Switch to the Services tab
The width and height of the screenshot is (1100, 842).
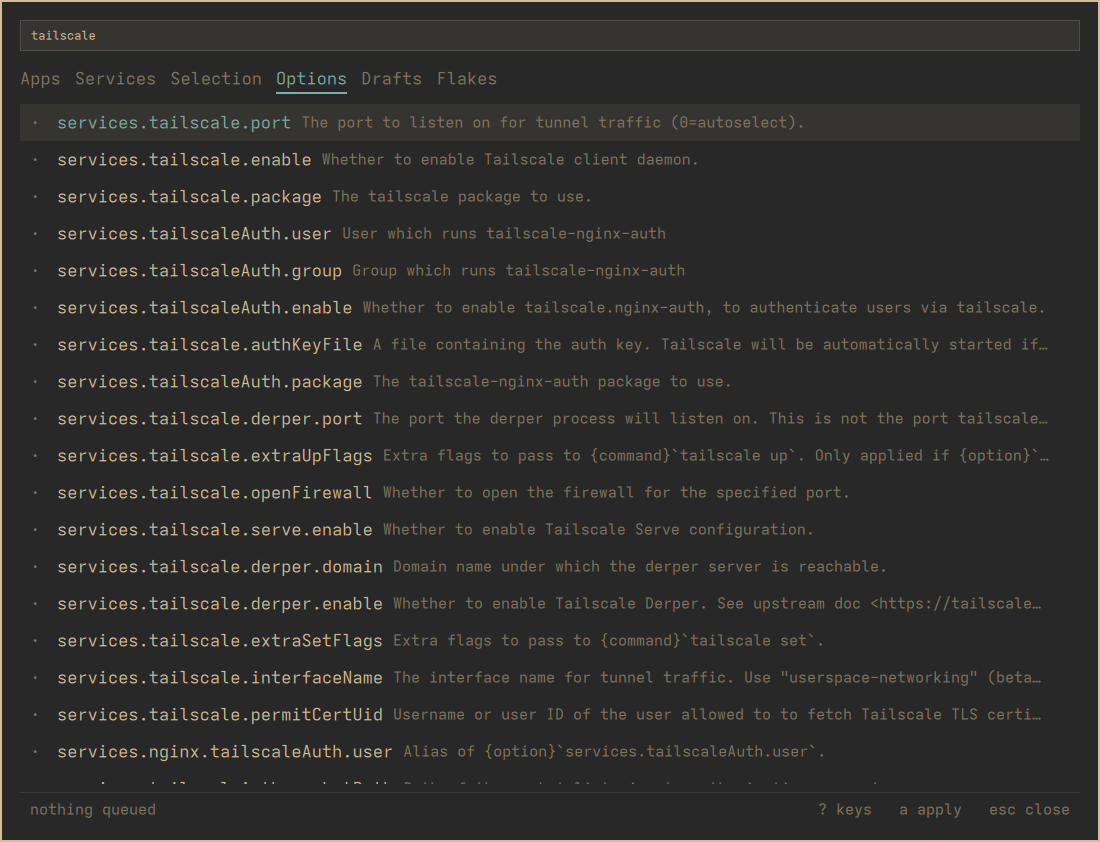115,79
